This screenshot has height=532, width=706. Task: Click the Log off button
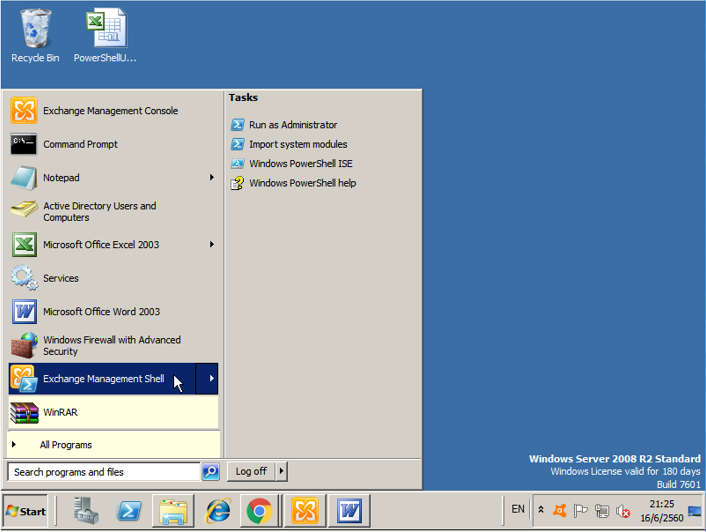pyautogui.click(x=251, y=471)
